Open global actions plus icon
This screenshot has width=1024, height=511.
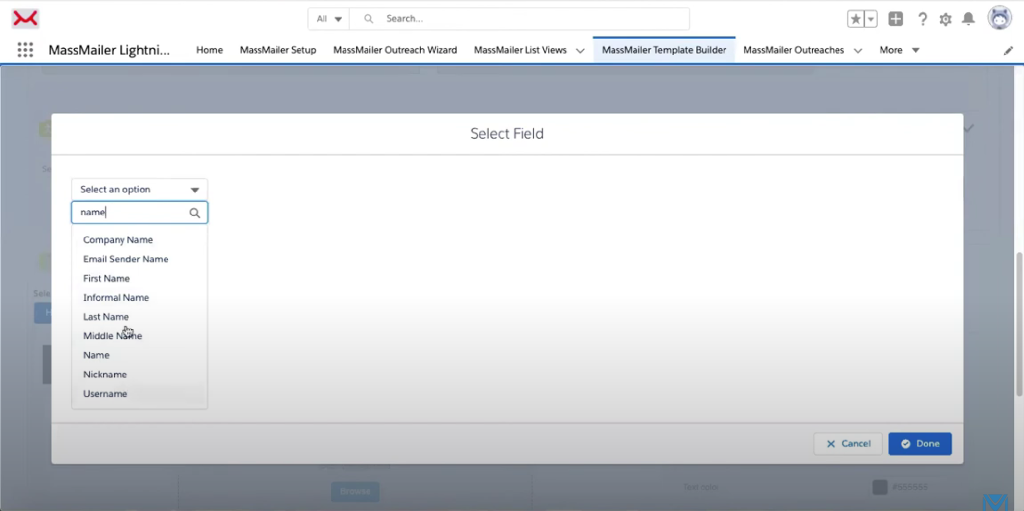point(895,19)
